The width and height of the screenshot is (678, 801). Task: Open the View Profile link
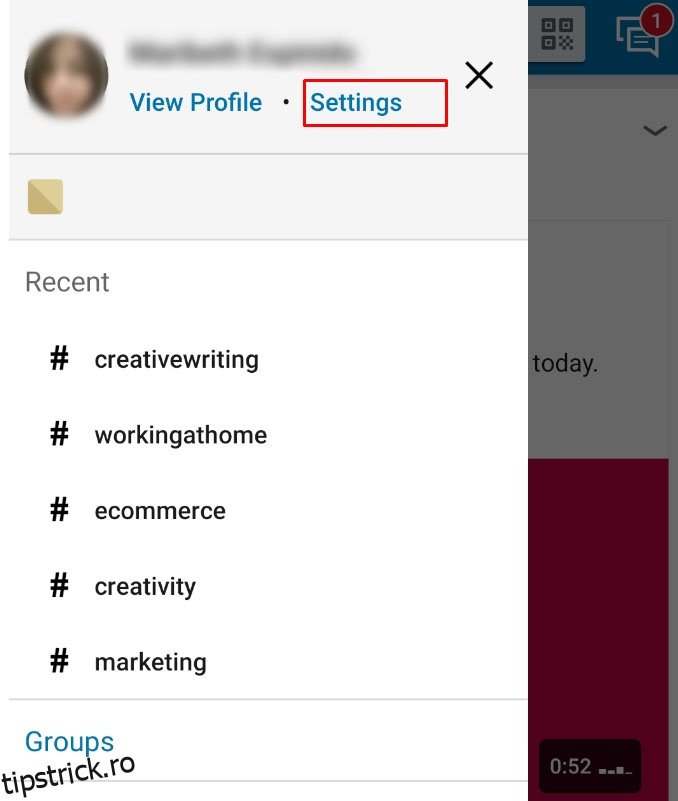(196, 102)
